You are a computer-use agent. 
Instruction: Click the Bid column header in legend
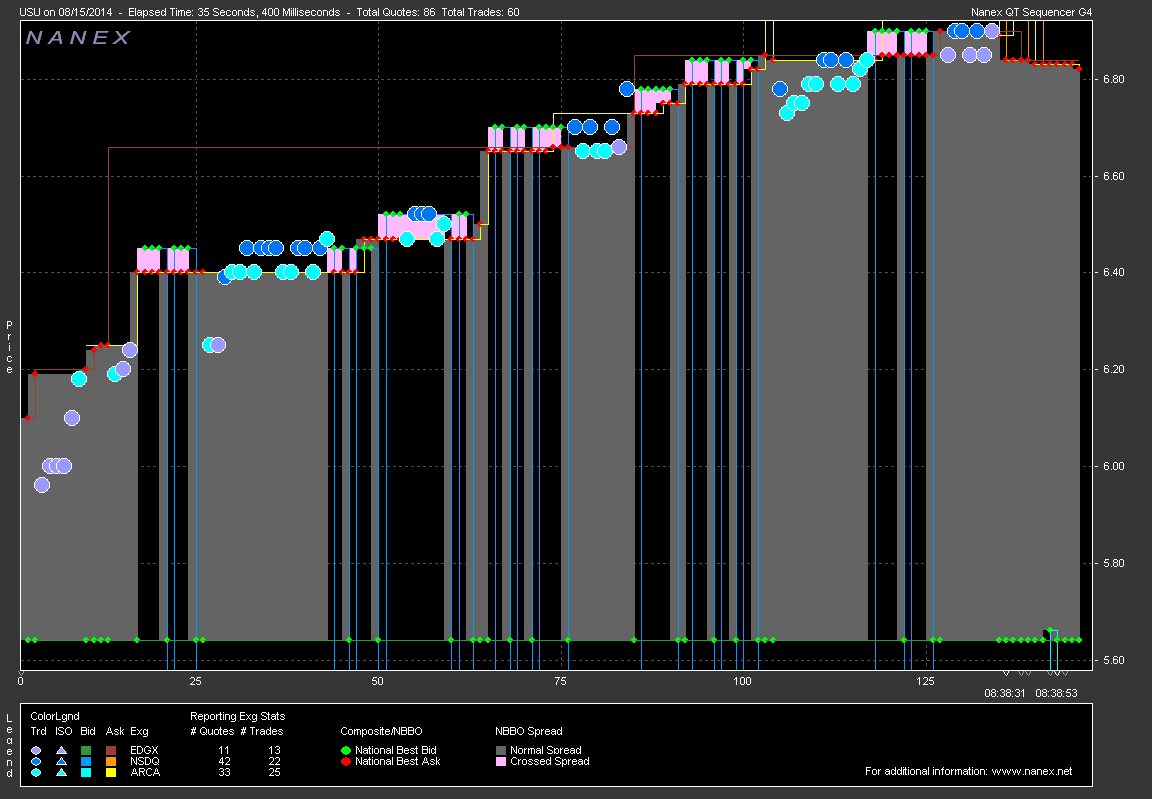tap(87, 731)
